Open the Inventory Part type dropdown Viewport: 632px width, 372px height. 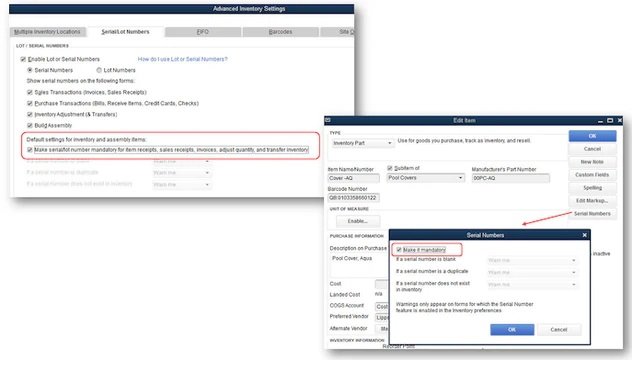pos(362,143)
